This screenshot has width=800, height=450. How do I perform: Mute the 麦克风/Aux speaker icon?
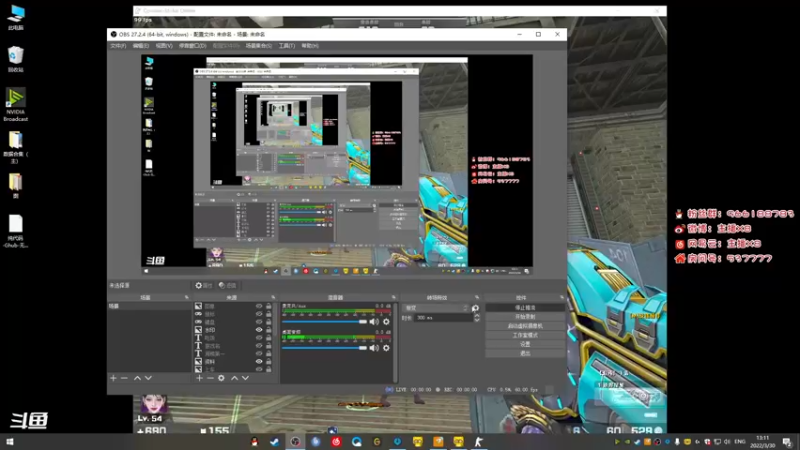pyautogui.click(x=374, y=321)
